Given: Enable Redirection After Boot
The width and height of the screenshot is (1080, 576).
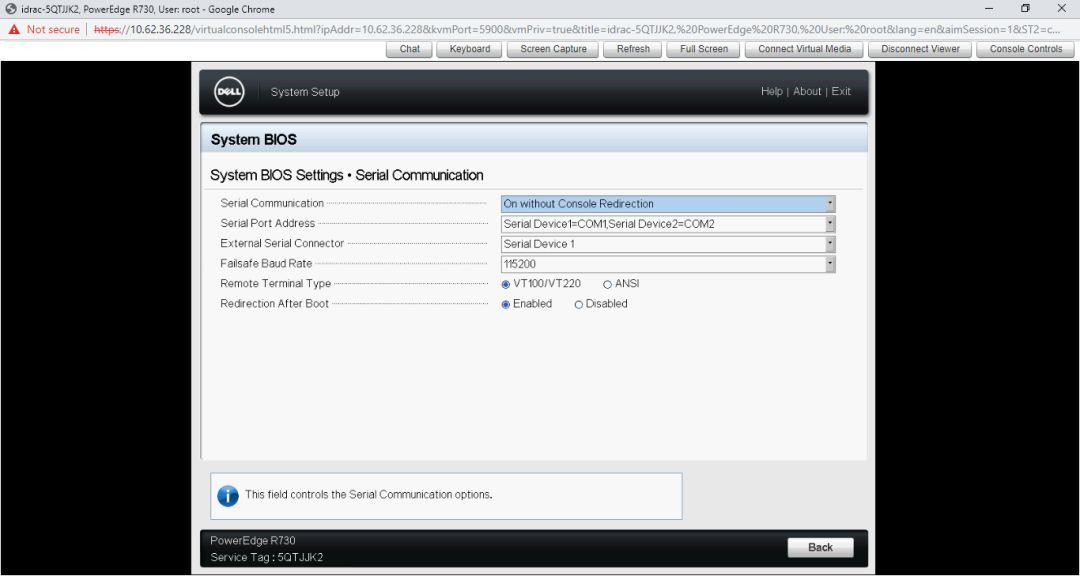Looking at the screenshot, I should 506,305.
